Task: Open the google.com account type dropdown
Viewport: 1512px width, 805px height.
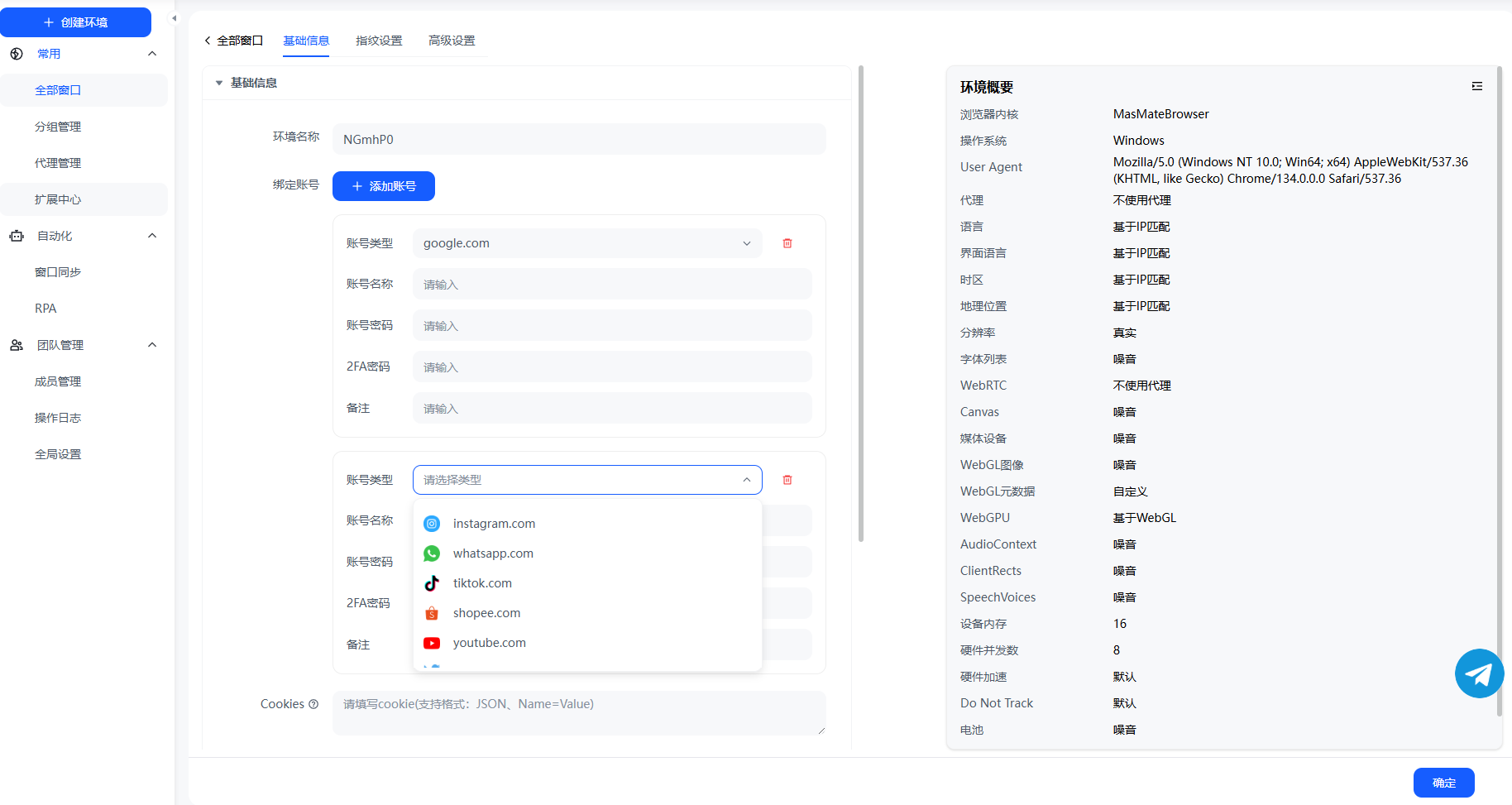Action: tap(586, 243)
